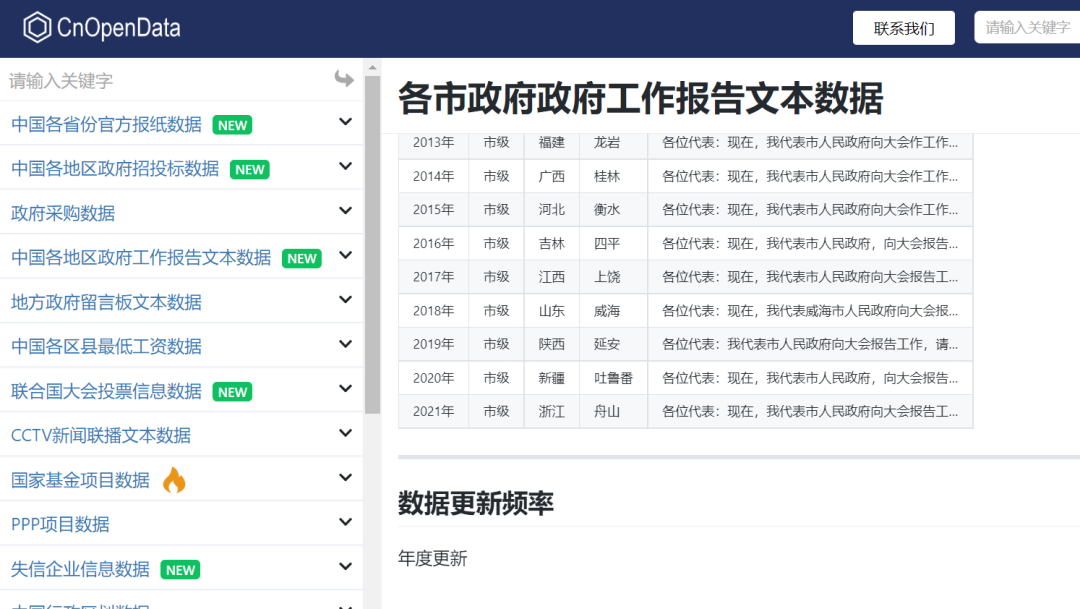Image resolution: width=1080 pixels, height=609 pixels.
Task: Click the sidebar scrollbar up arrow
Action: click(x=373, y=68)
